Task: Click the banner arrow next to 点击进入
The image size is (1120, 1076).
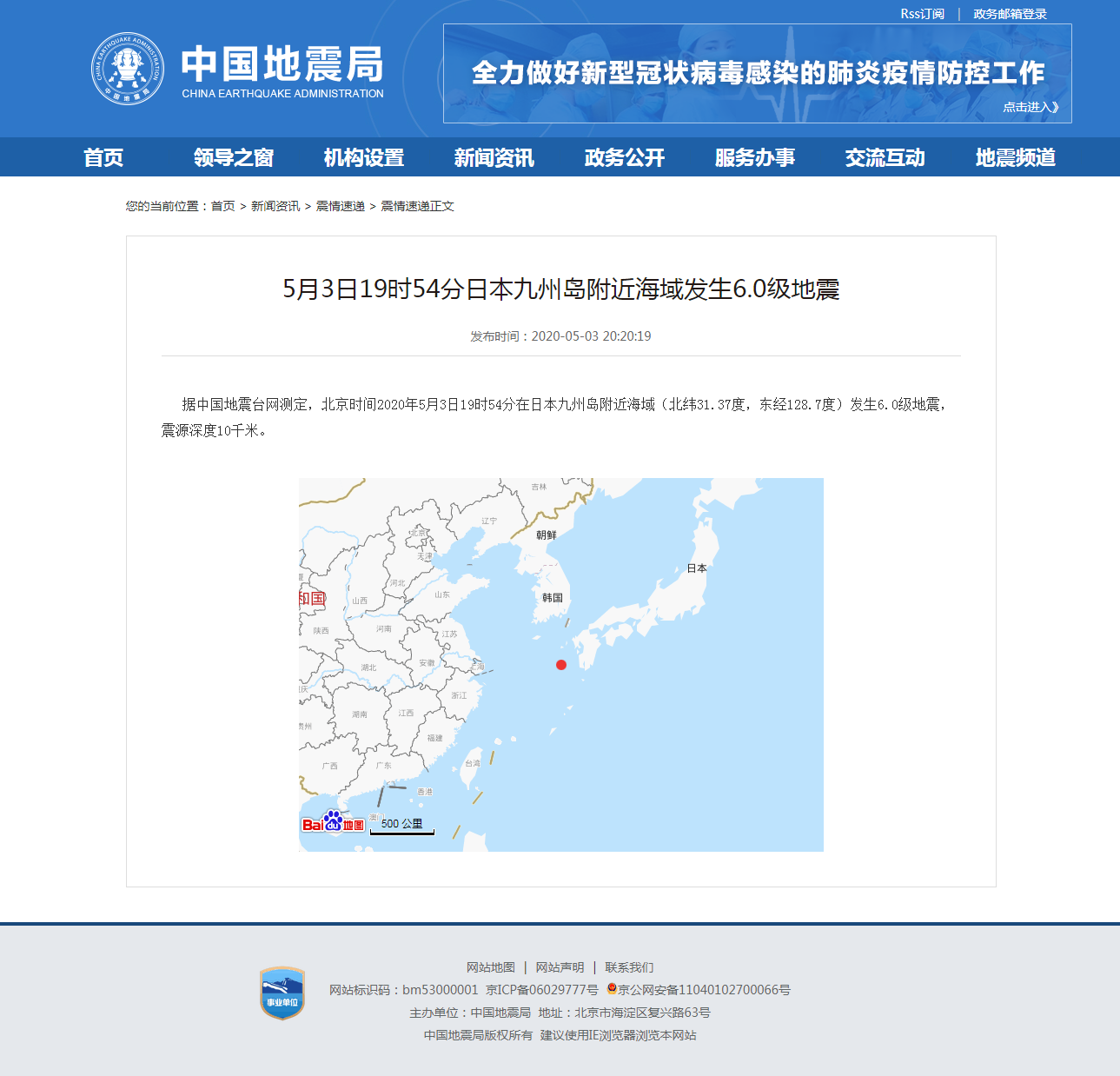Action: [1056, 107]
